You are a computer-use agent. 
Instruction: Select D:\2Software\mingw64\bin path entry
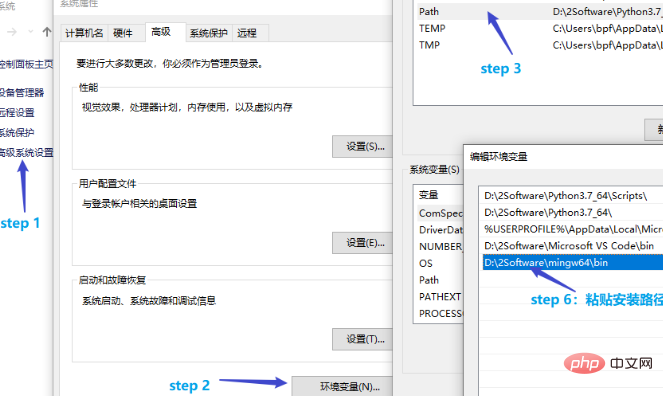pos(573,262)
